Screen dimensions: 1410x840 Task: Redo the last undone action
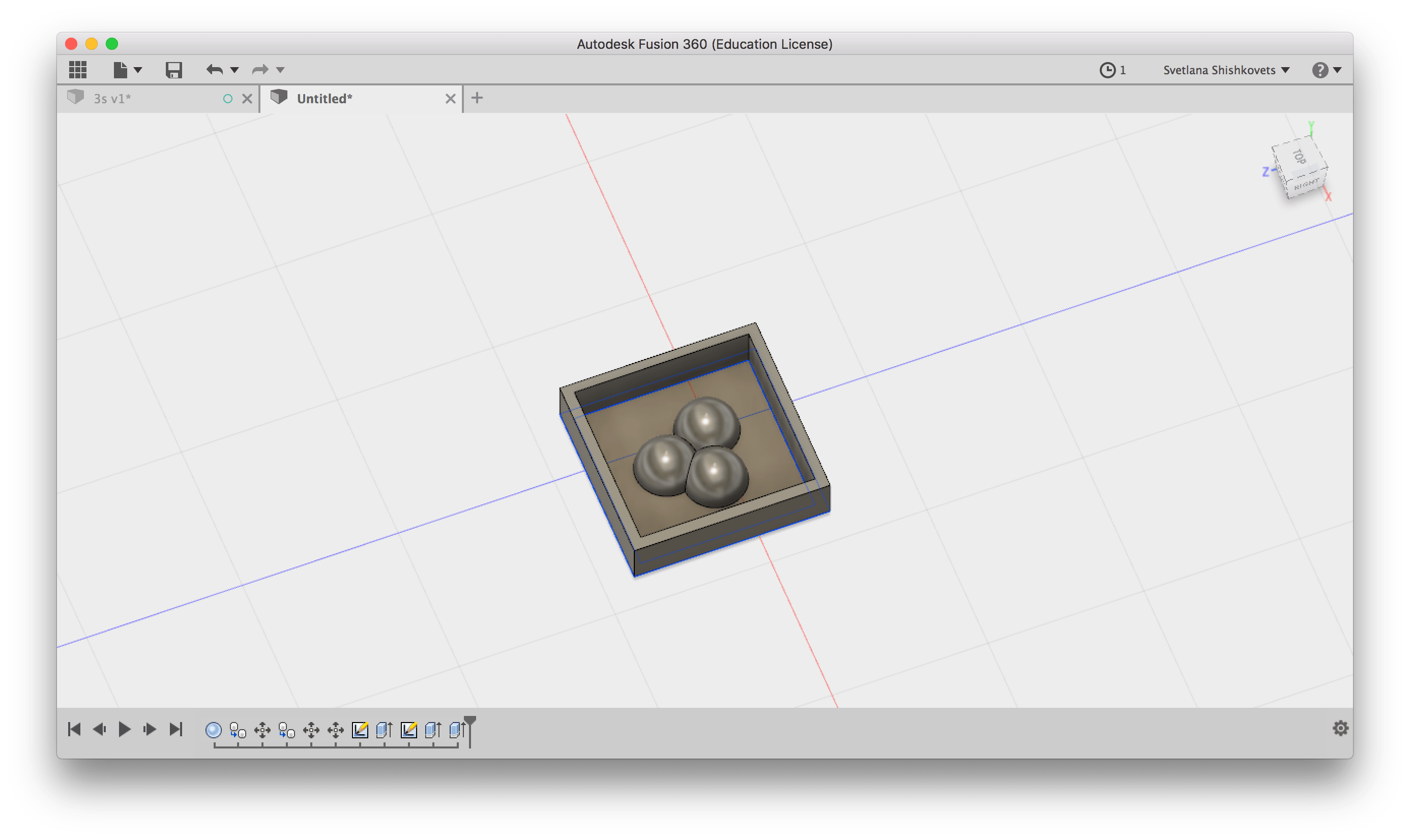coord(260,70)
